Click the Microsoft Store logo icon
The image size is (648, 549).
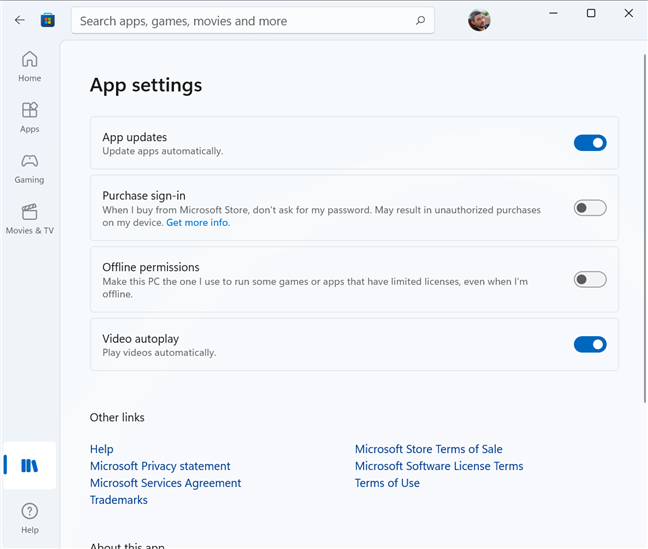coord(48,20)
